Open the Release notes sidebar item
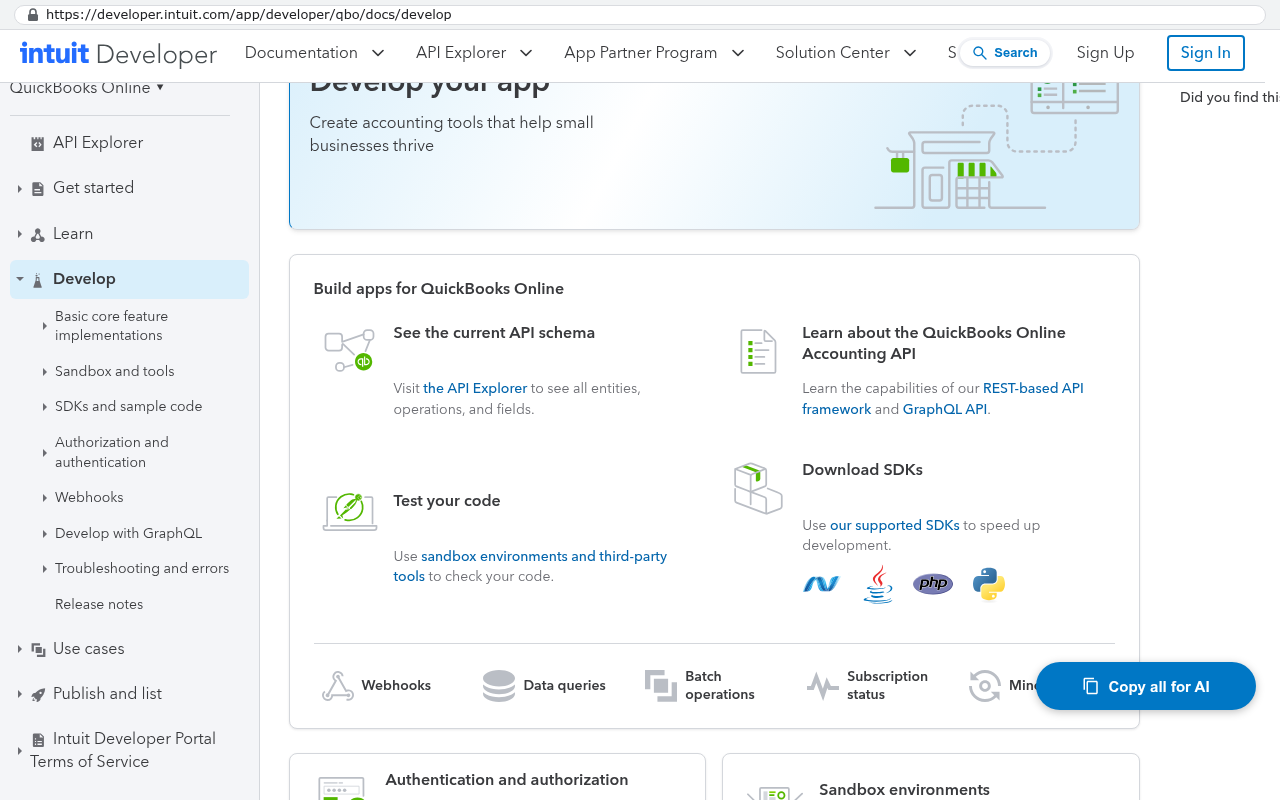 pos(99,604)
